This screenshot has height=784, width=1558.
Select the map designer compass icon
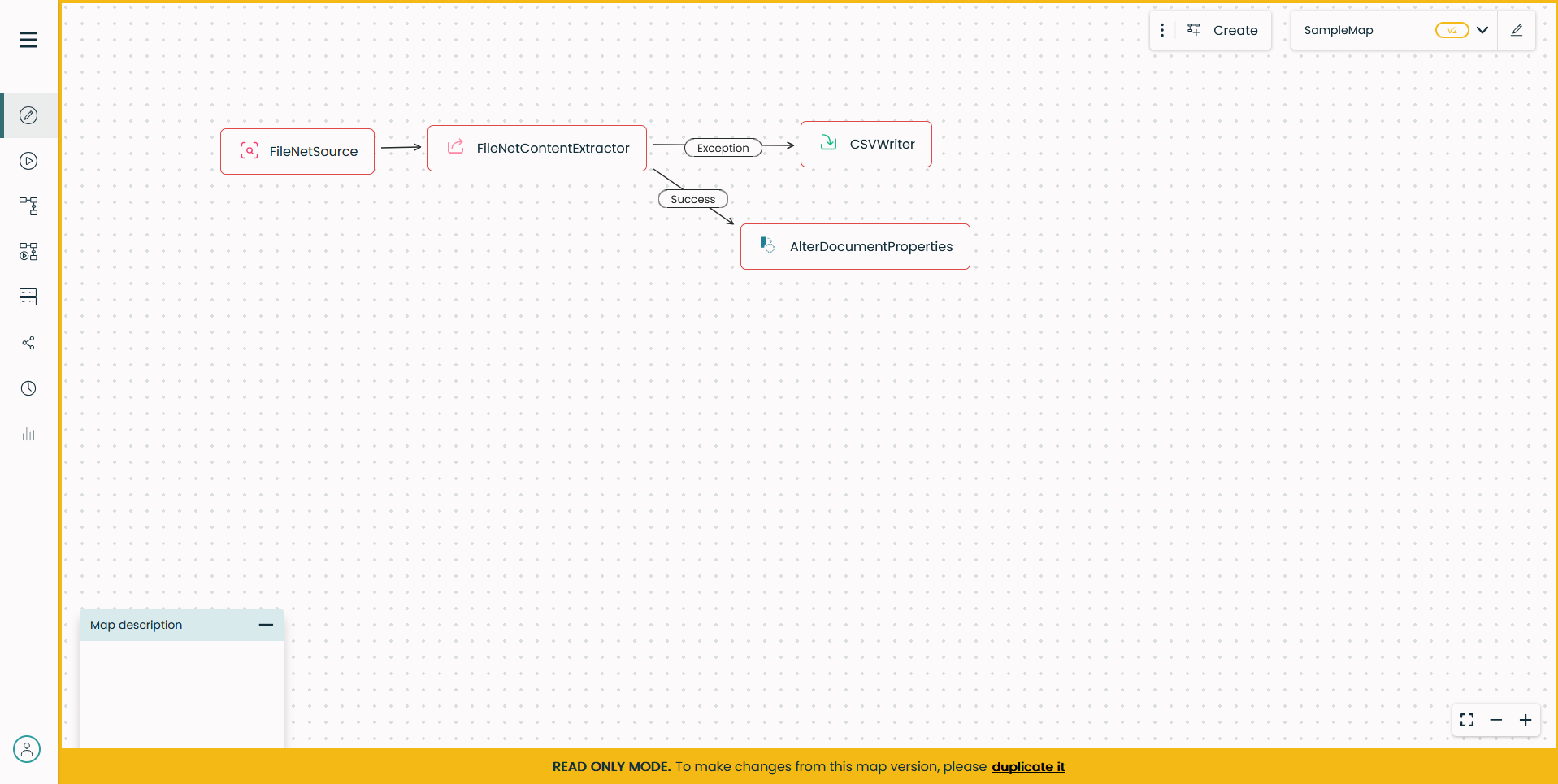coord(28,115)
